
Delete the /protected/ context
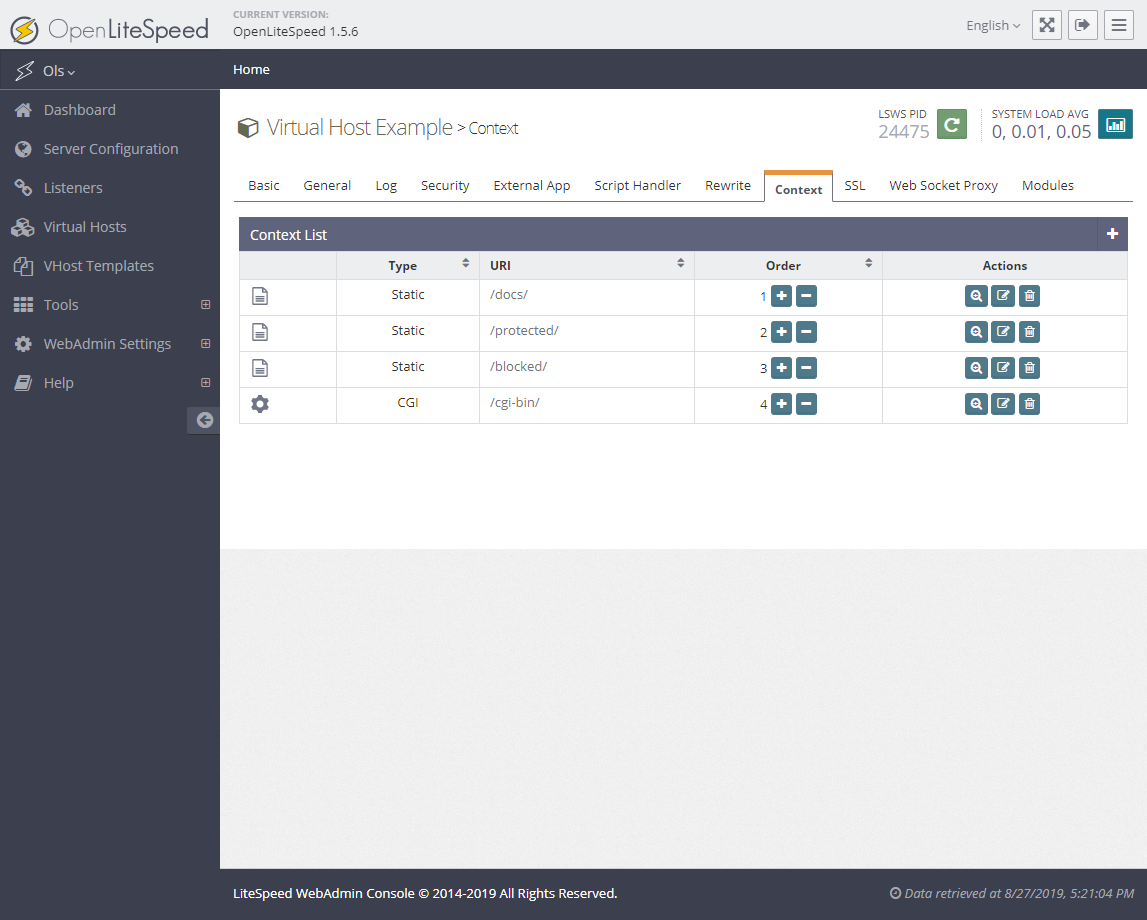(1029, 332)
